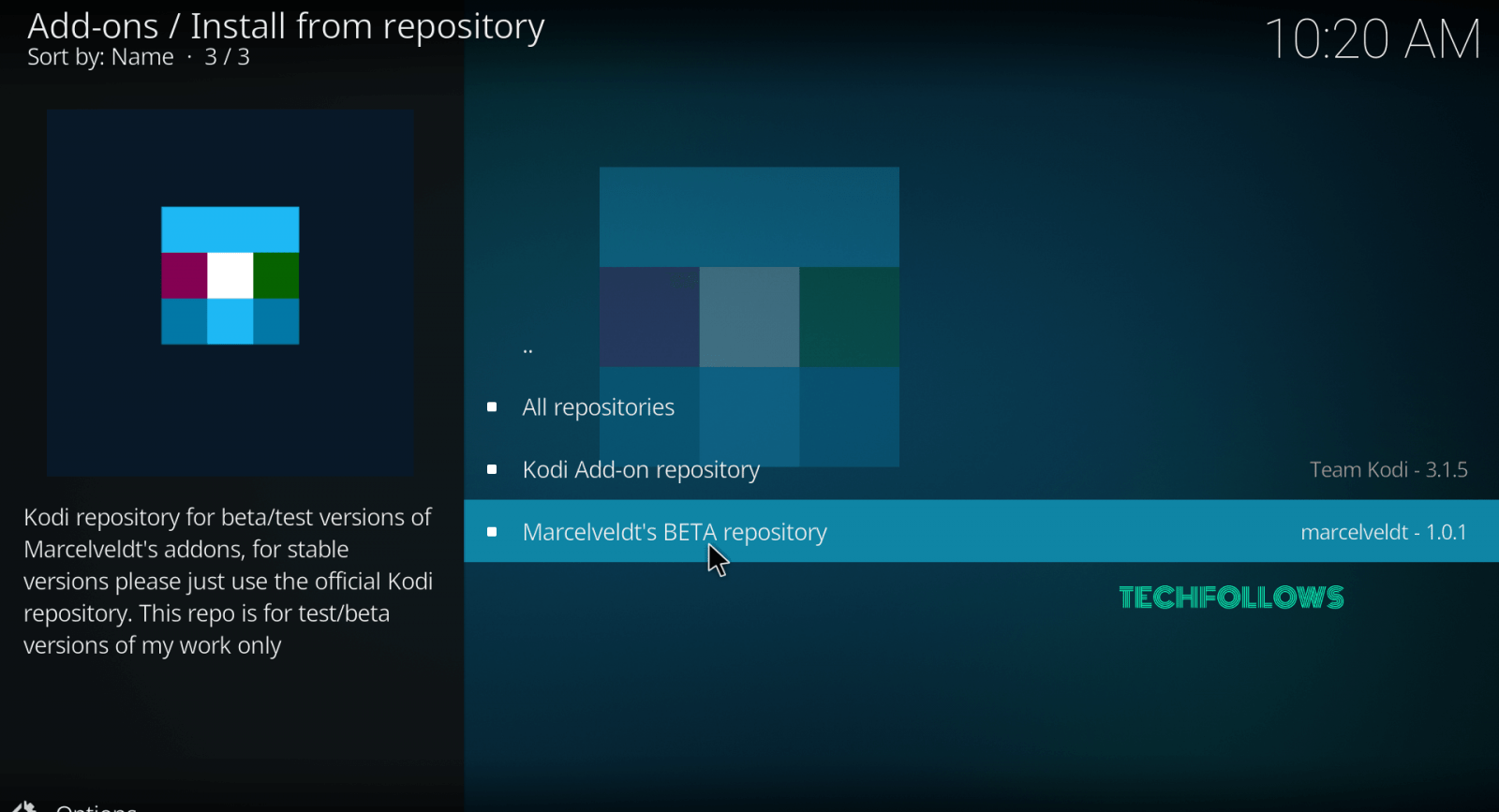Click the 'Sort by: Name' label
The width and height of the screenshot is (1499, 812).
(x=100, y=57)
